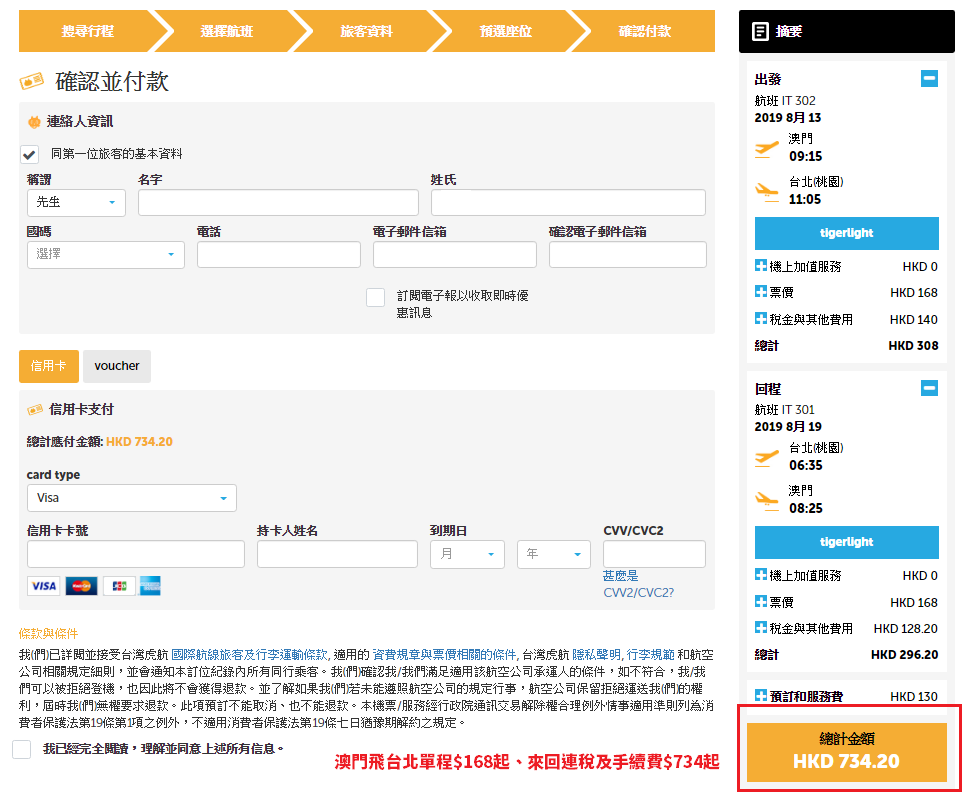Expand 票價 plus icon under 出發
This screenshot has width=967, height=795.
click(x=761, y=292)
